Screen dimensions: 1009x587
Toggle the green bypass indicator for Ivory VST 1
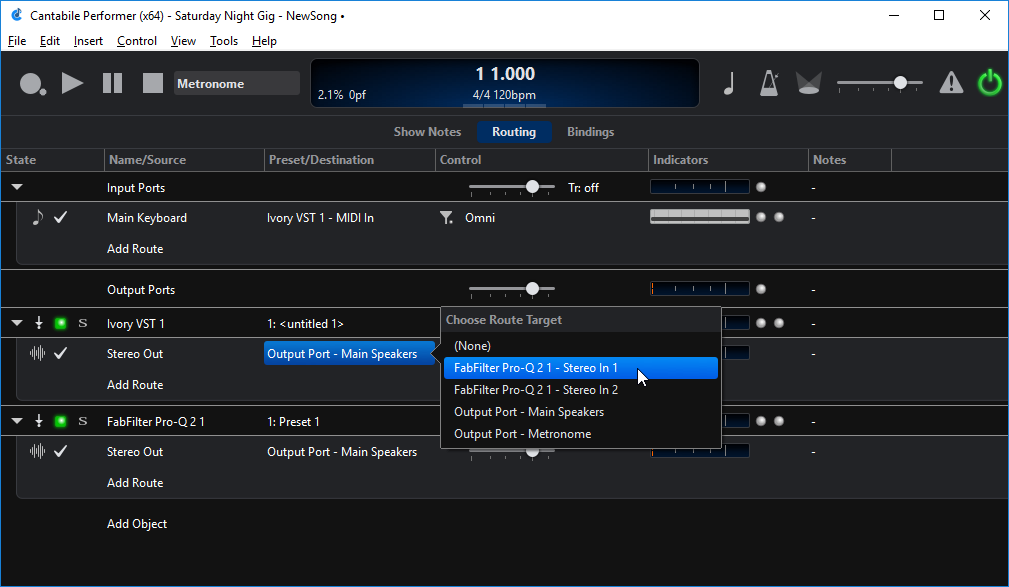[x=60, y=323]
